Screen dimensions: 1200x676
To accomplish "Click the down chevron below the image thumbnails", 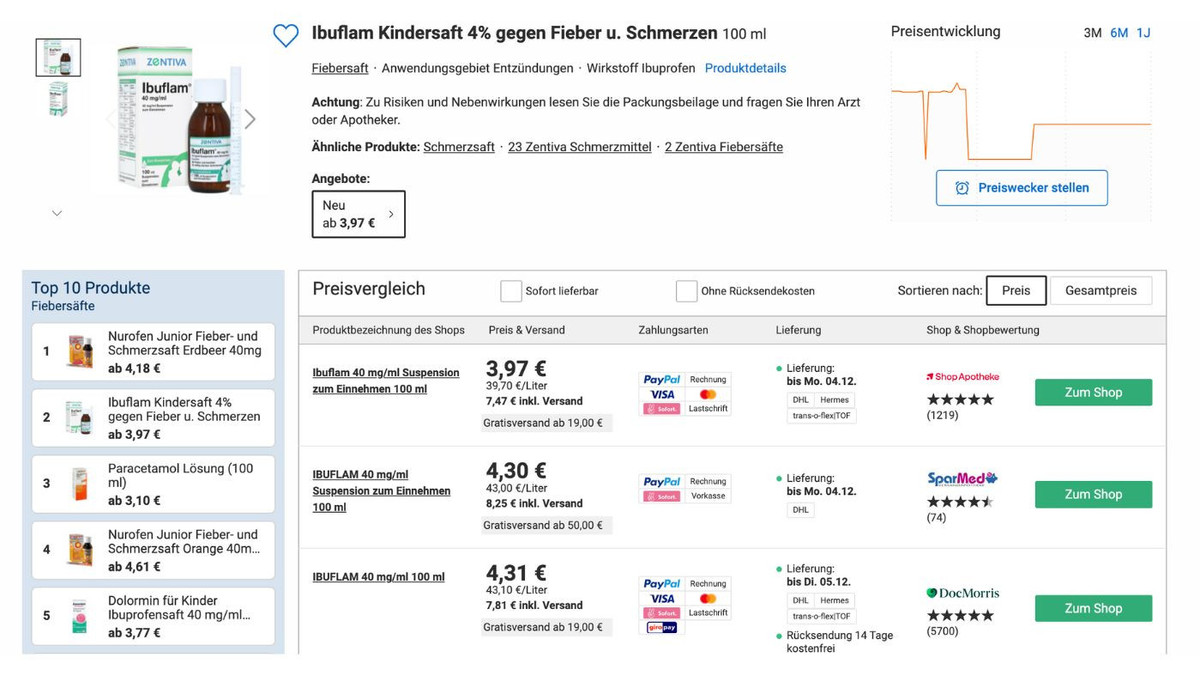I will (57, 213).
